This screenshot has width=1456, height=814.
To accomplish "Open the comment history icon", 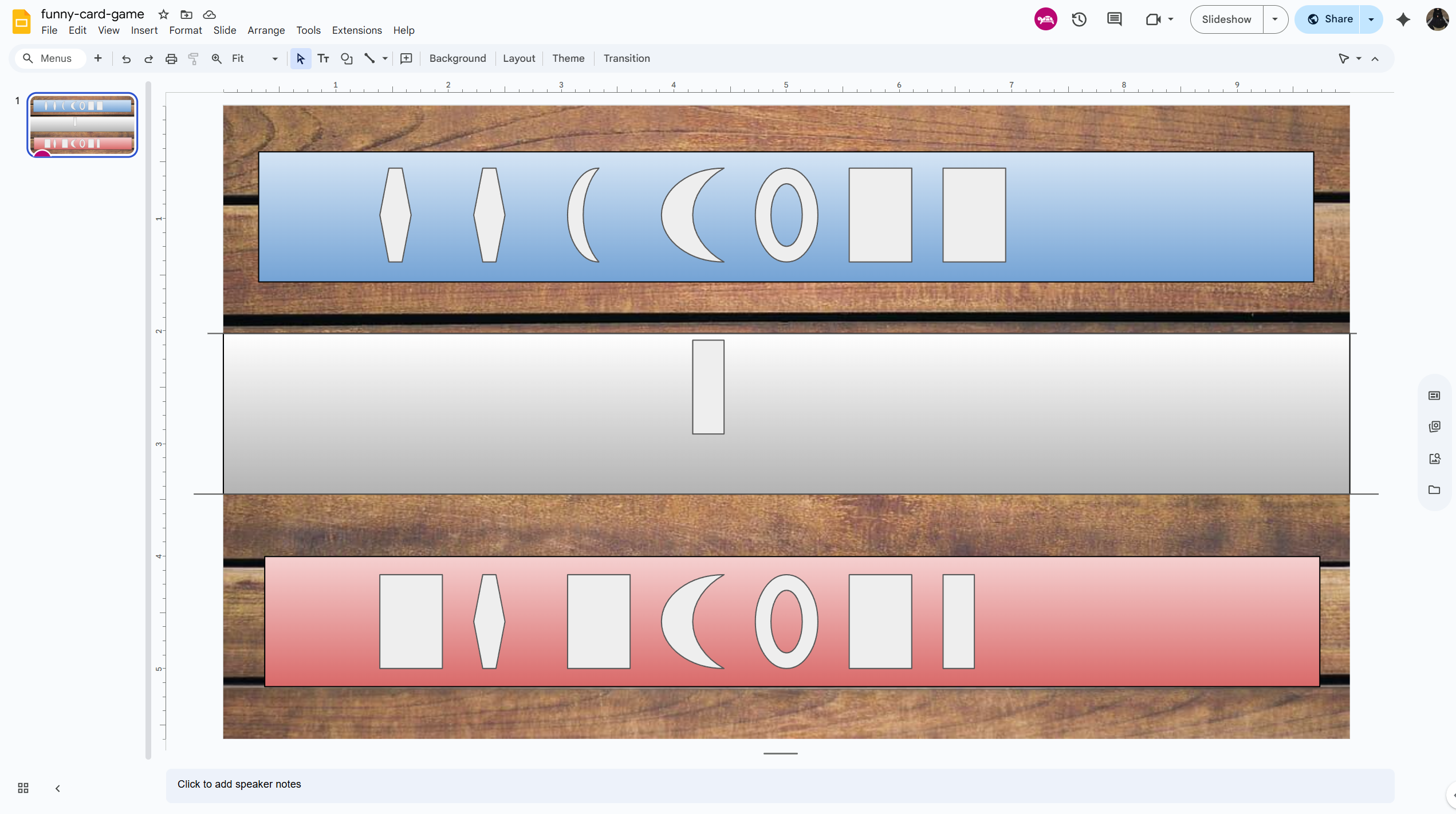I will pyautogui.click(x=1114, y=19).
